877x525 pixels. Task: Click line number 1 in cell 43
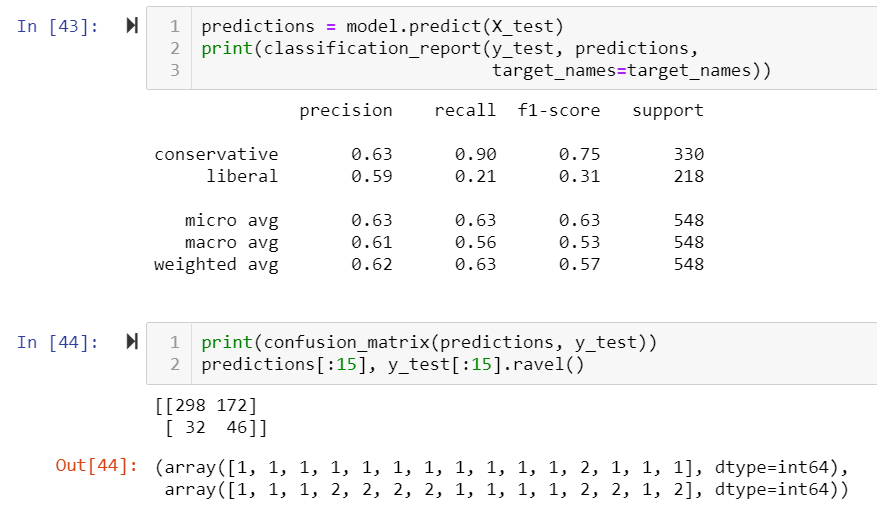pos(175,26)
